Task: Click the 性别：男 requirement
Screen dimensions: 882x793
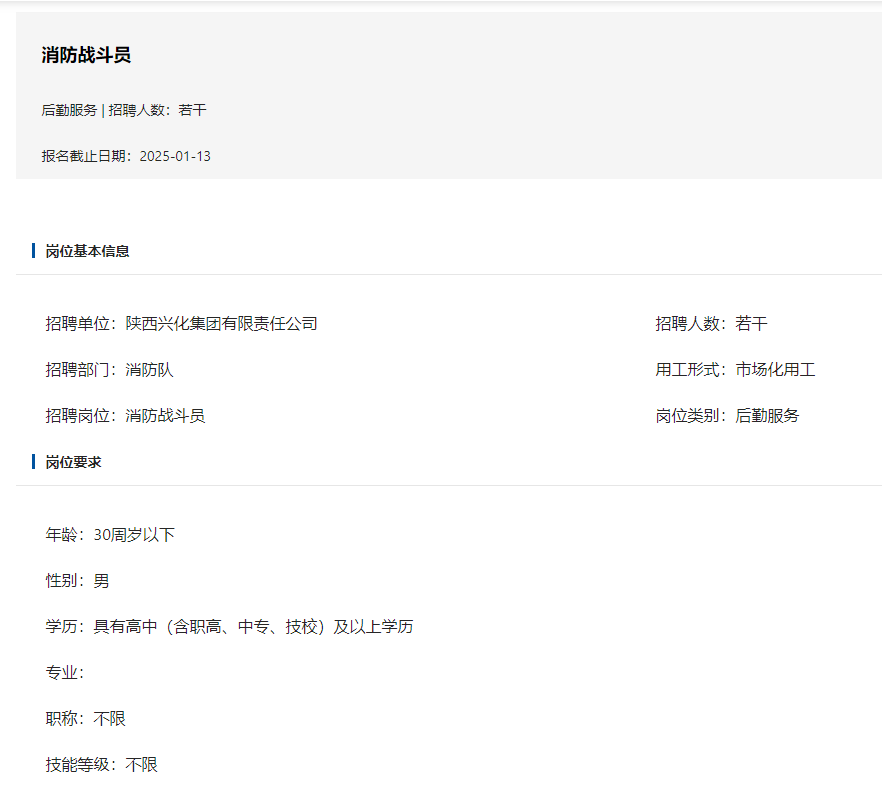Action: [77, 581]
